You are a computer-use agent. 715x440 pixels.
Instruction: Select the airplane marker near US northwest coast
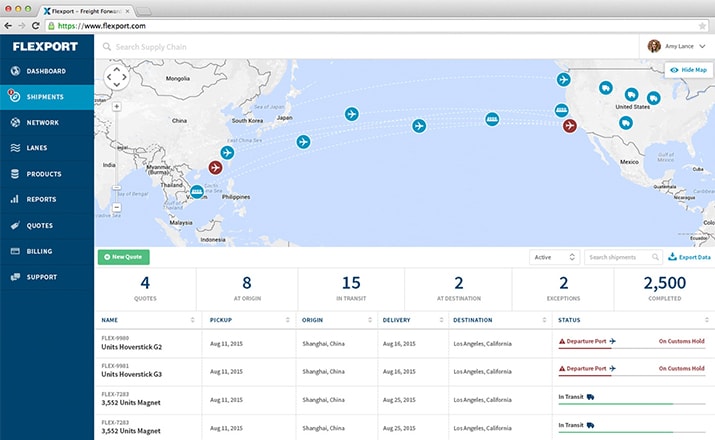tap(564, 79)
